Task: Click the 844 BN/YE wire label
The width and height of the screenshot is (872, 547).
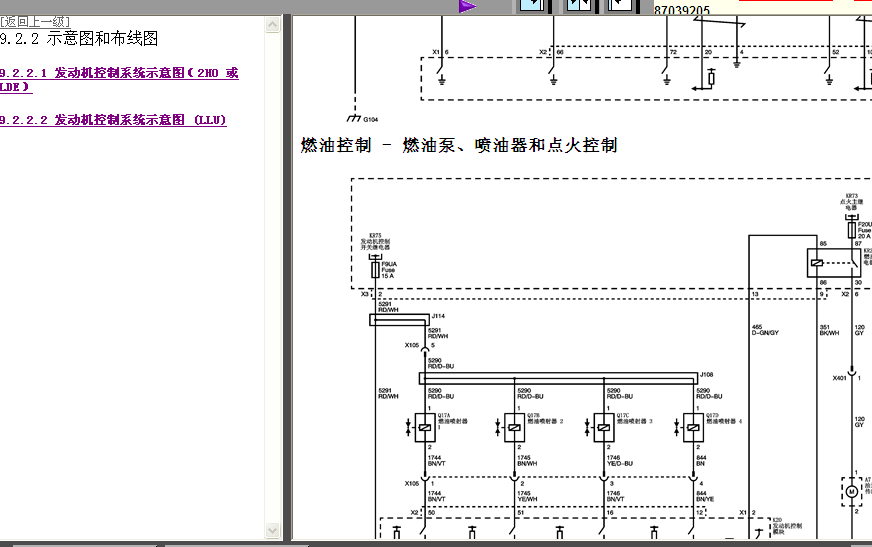Action: click(x=705, y=496)
